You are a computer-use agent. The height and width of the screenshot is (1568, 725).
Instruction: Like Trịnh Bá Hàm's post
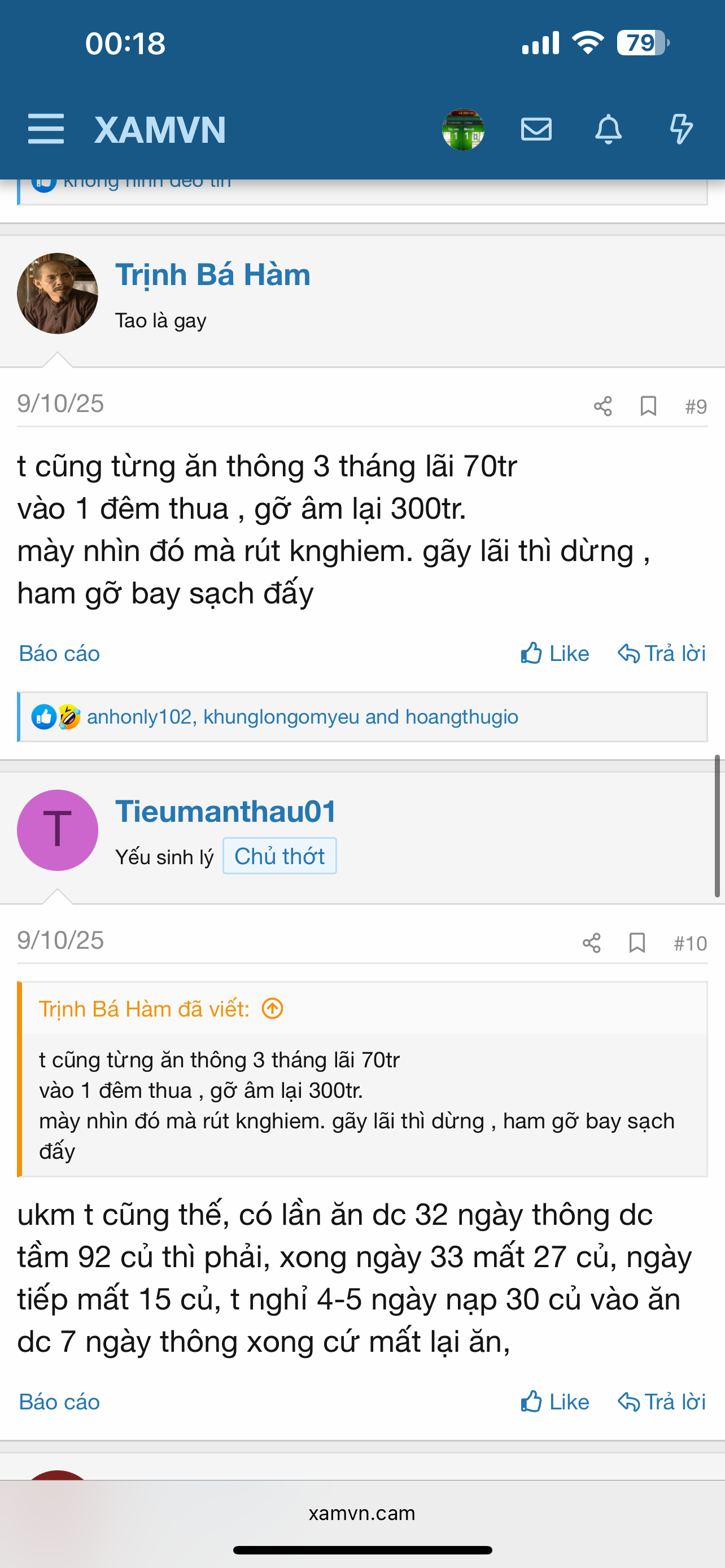click(x=554, y=653)
